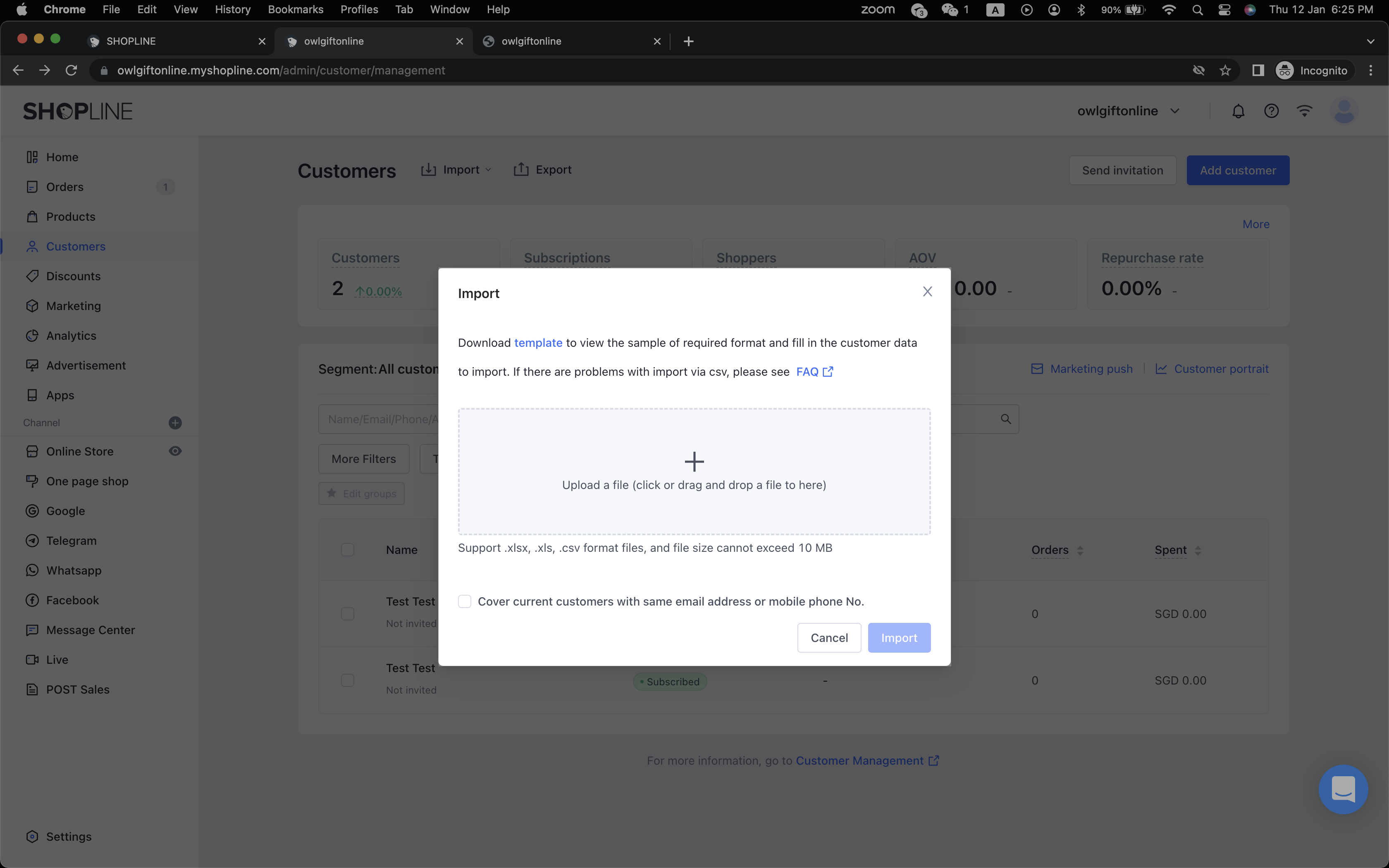This screenshot has height=868, width=1389.
Task: Open Chrome Bookmarks menu
Action: [x=295, y=9]
